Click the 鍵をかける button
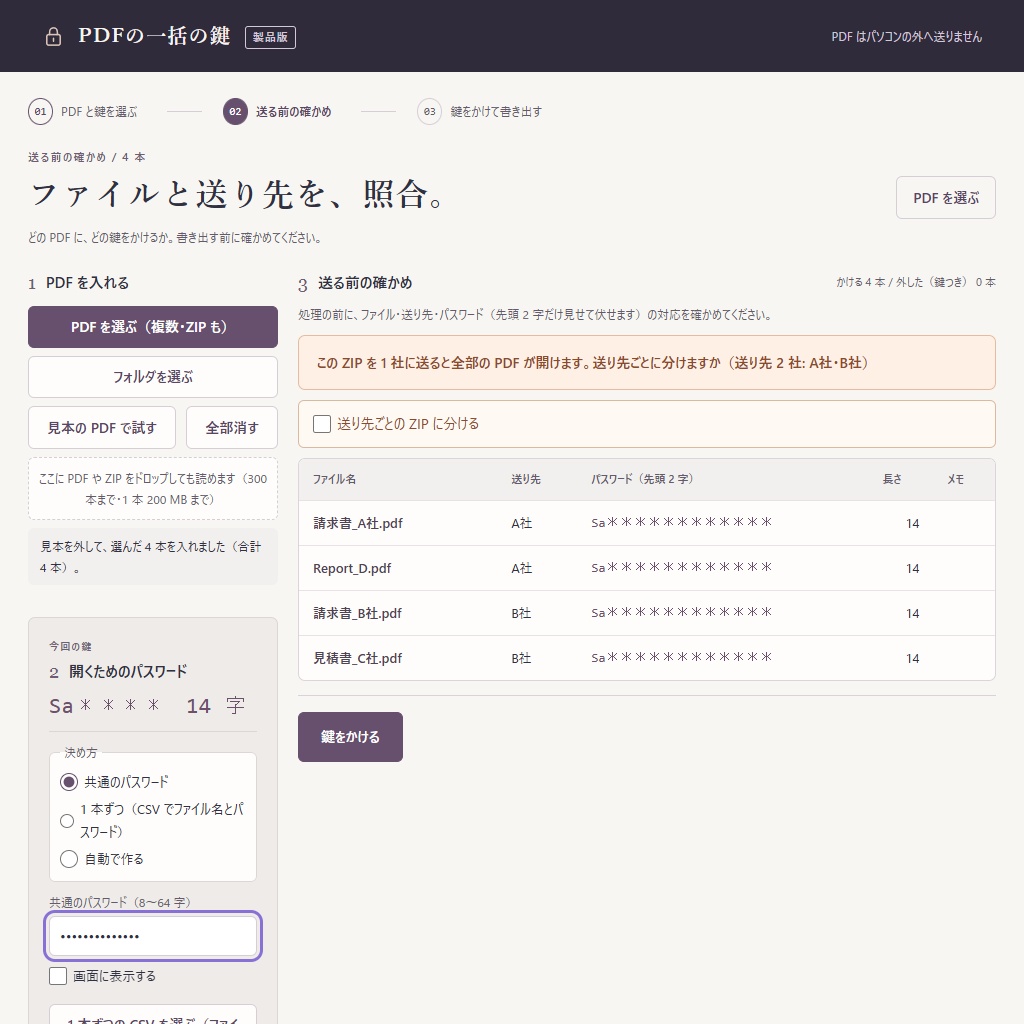The width and height of the screenshot is (1024, 1024). click(x=350, y=737)
